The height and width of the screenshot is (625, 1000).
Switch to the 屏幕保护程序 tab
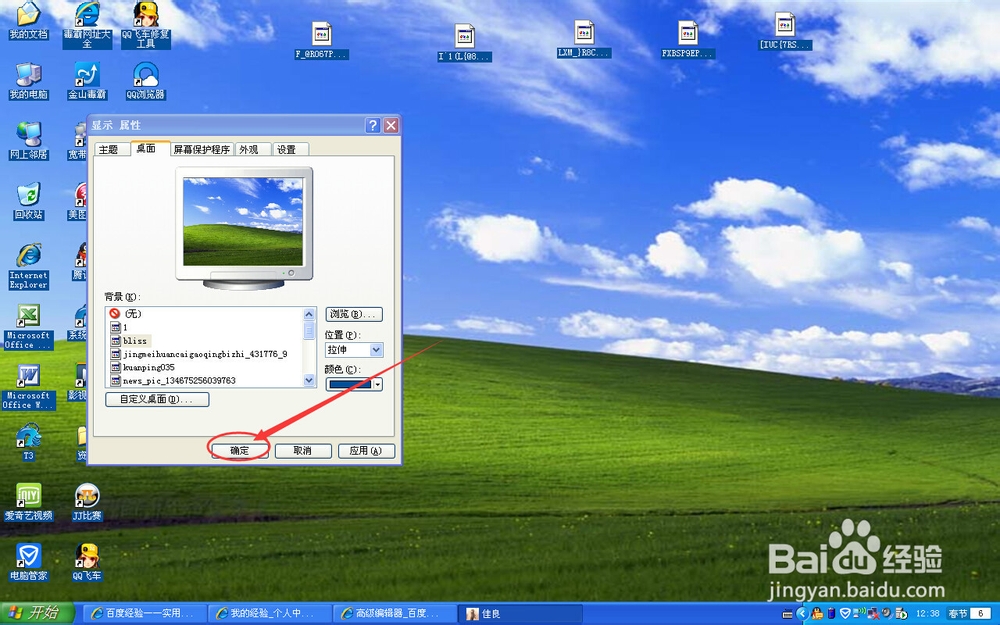(x=202, y=149)
